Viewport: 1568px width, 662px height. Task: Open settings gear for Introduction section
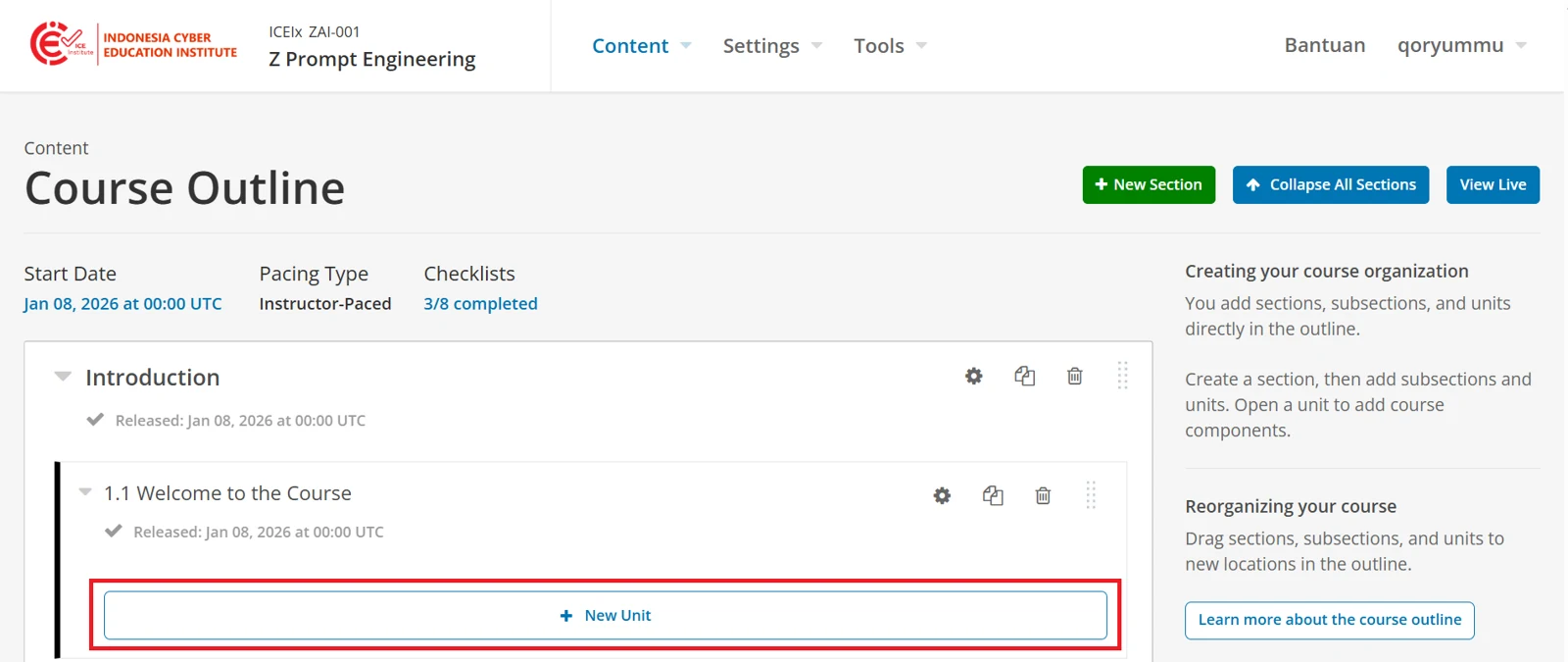(x=973, y=377)
